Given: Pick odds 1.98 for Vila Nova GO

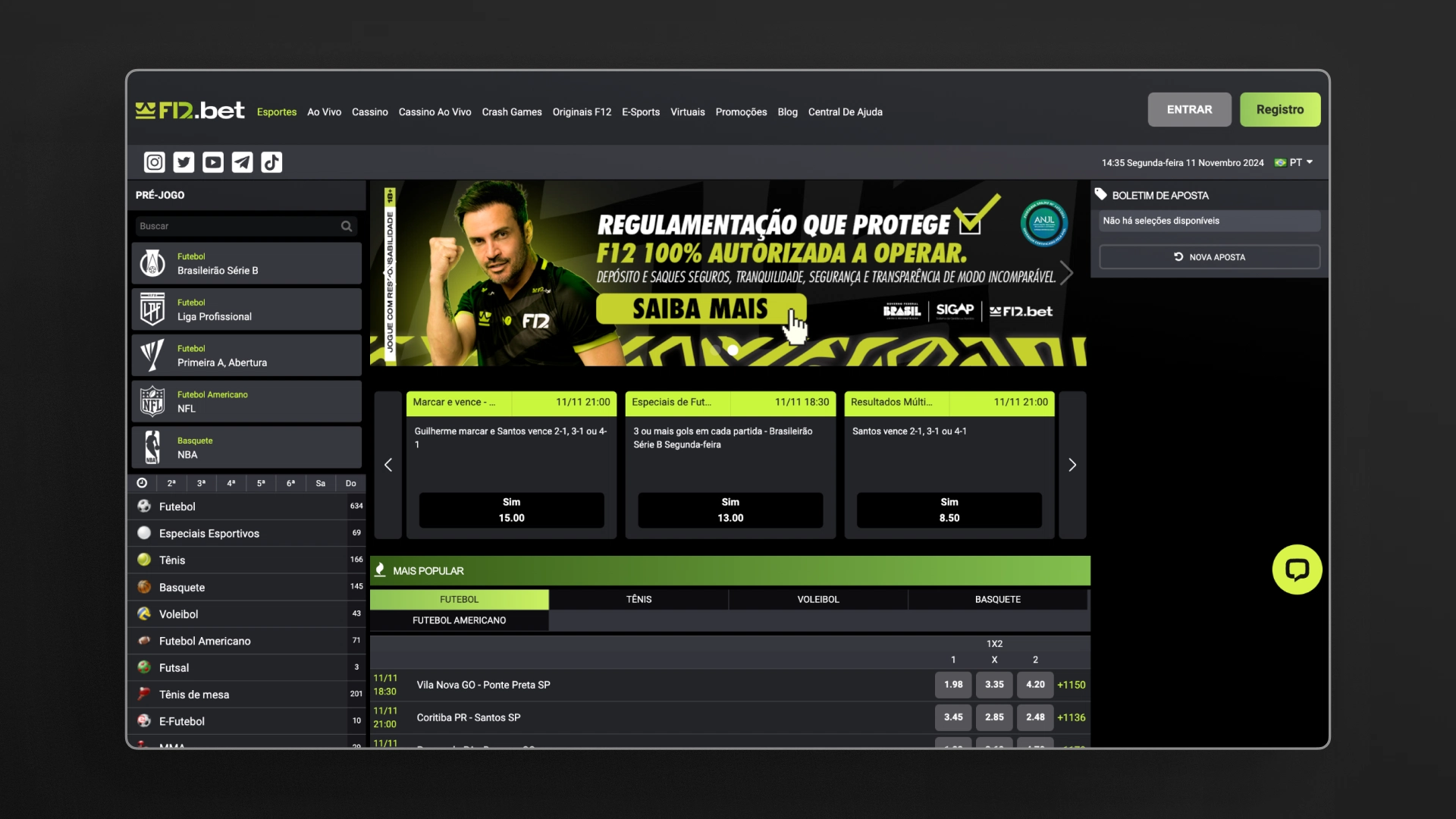Looking at the screenshot, I should [953, 685].
